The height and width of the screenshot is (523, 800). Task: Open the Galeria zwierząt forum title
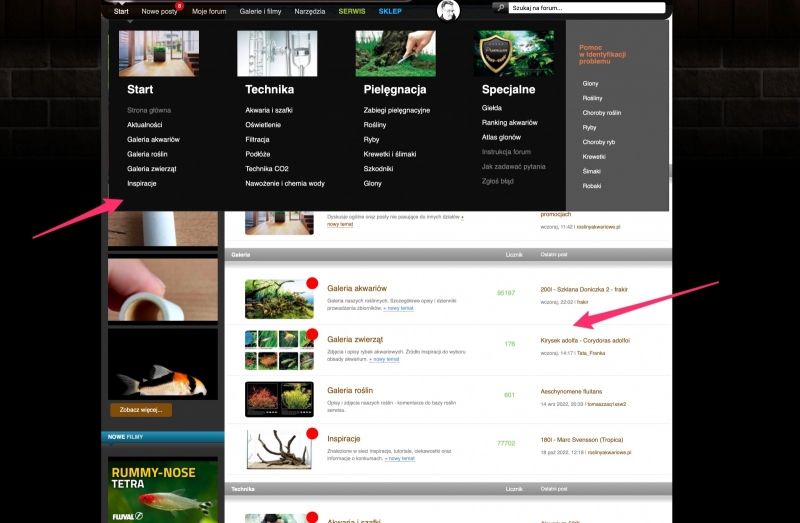pos(355,339)
